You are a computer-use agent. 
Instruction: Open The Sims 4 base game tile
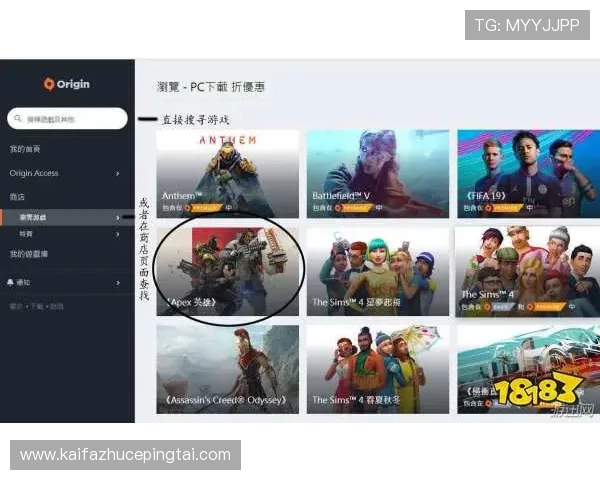528,271
